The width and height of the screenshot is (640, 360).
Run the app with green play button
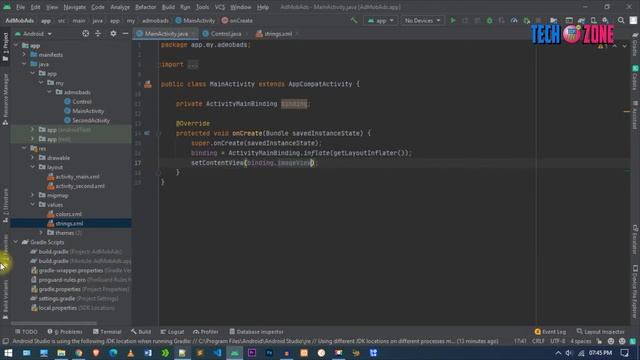coord(453,20)
